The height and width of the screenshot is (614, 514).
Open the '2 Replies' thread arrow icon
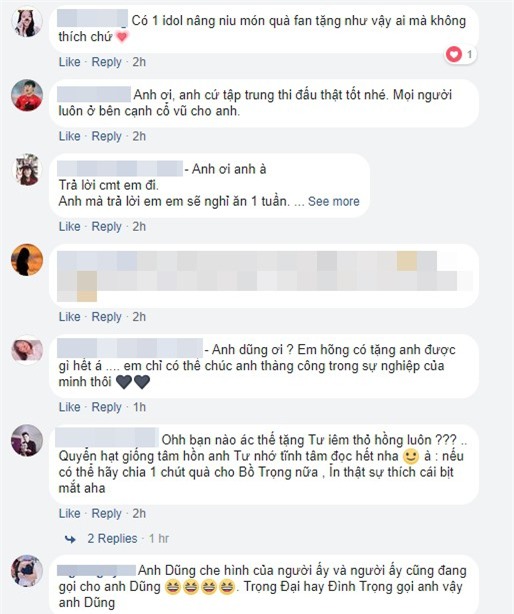pyautogui.click(x=70, y=539)
